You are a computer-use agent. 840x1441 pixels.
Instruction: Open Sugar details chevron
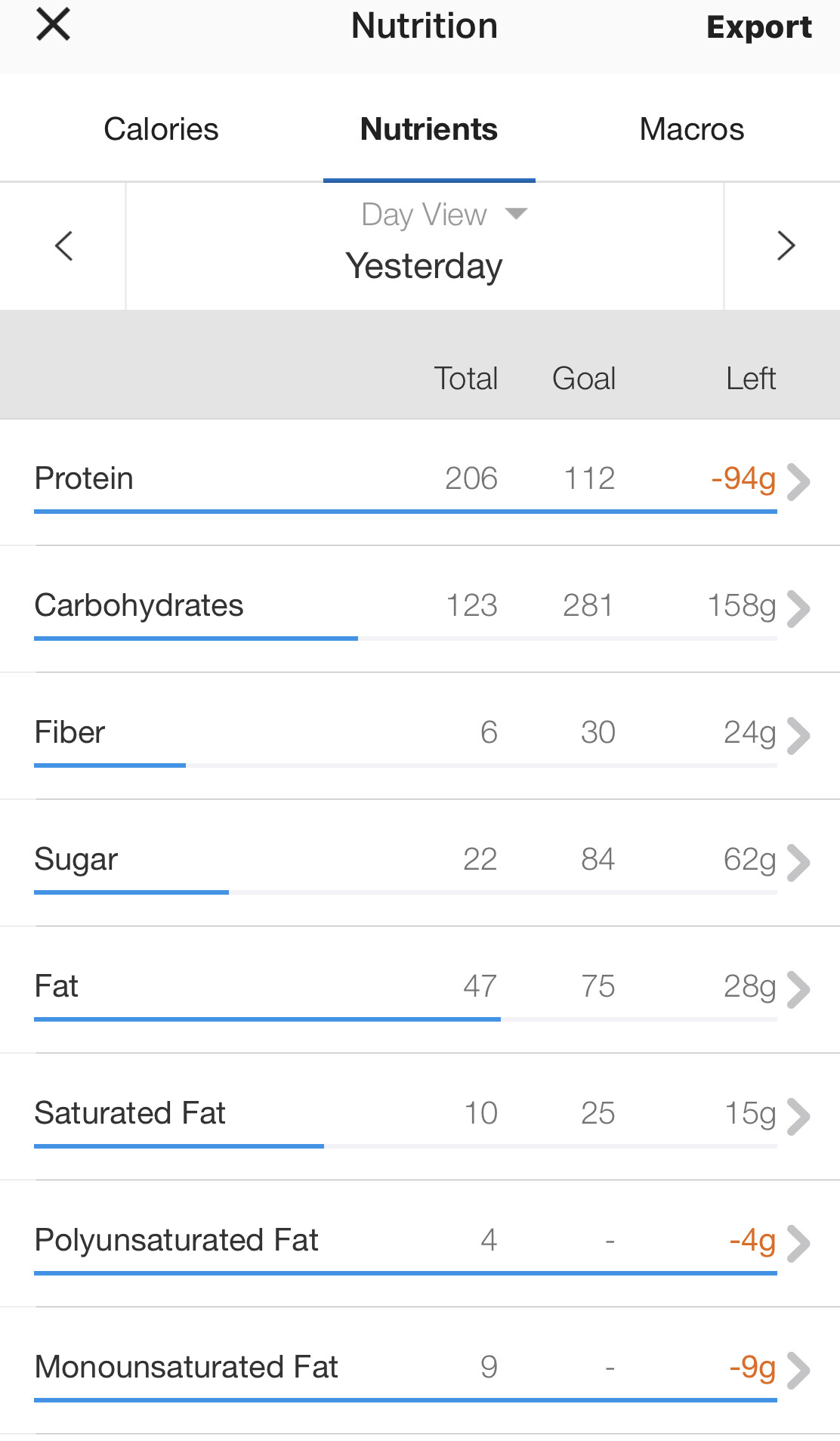(x=798, y=862)
